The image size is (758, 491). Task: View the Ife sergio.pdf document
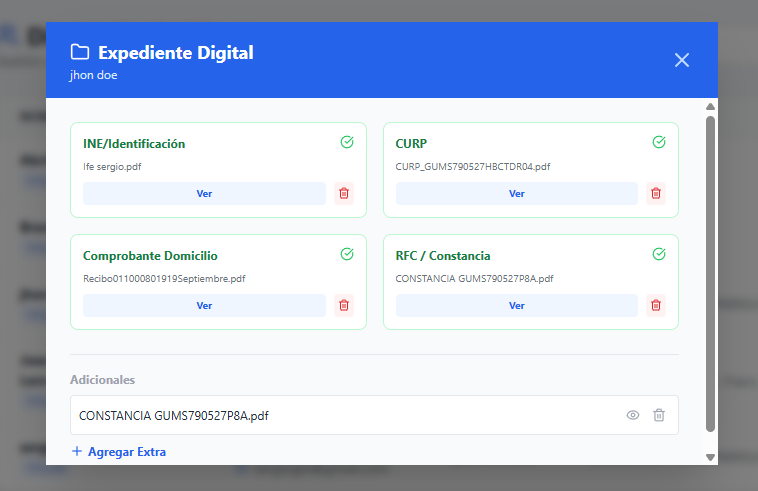204,193
